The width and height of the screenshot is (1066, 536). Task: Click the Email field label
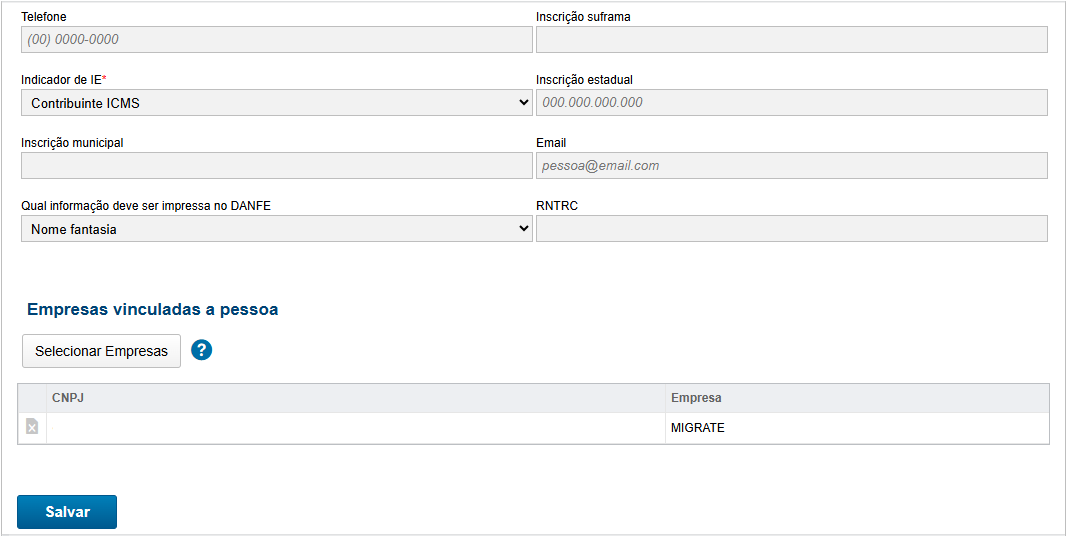551,143
